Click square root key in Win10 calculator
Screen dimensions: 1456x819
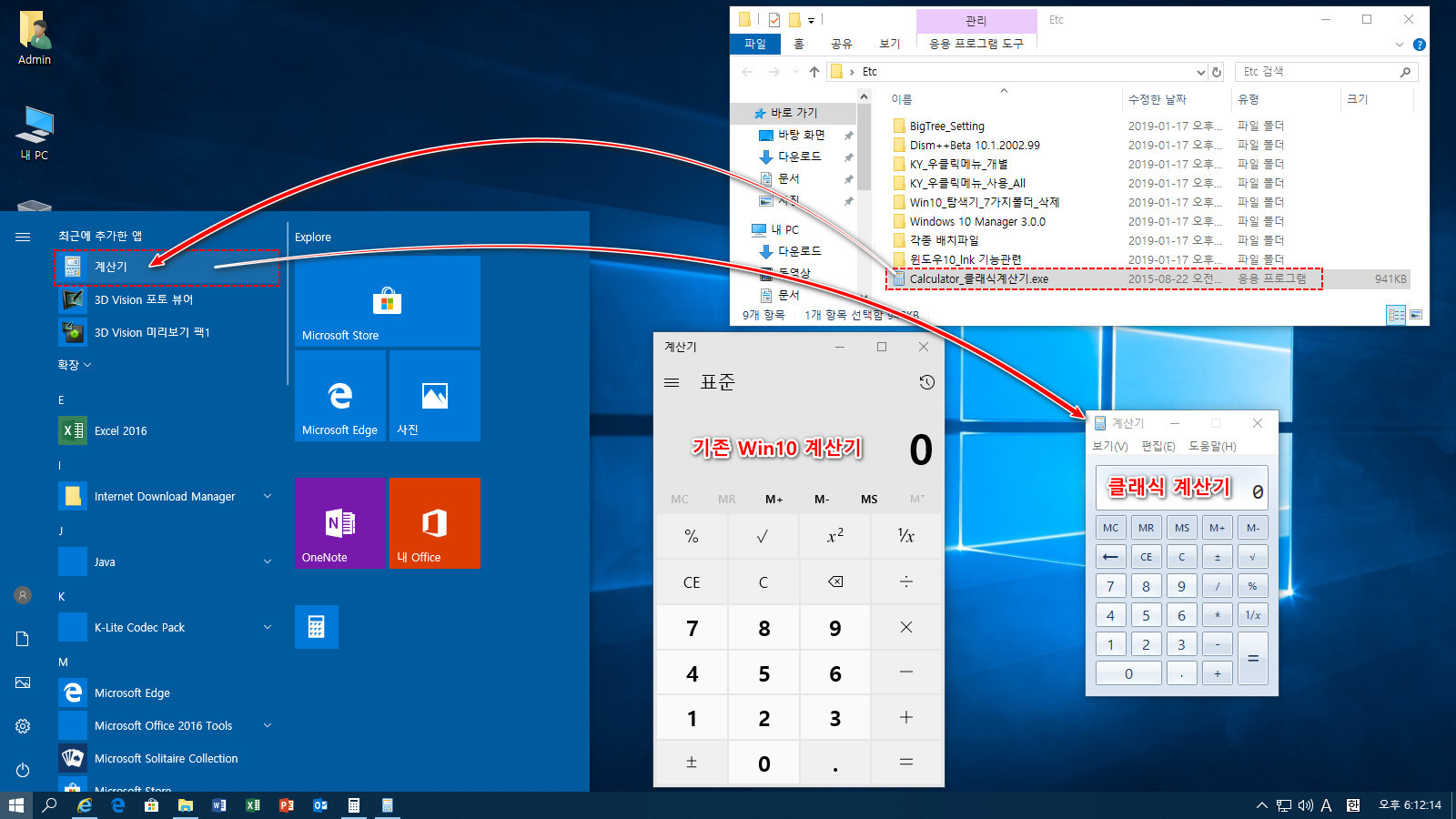click(x=763, y=536)
